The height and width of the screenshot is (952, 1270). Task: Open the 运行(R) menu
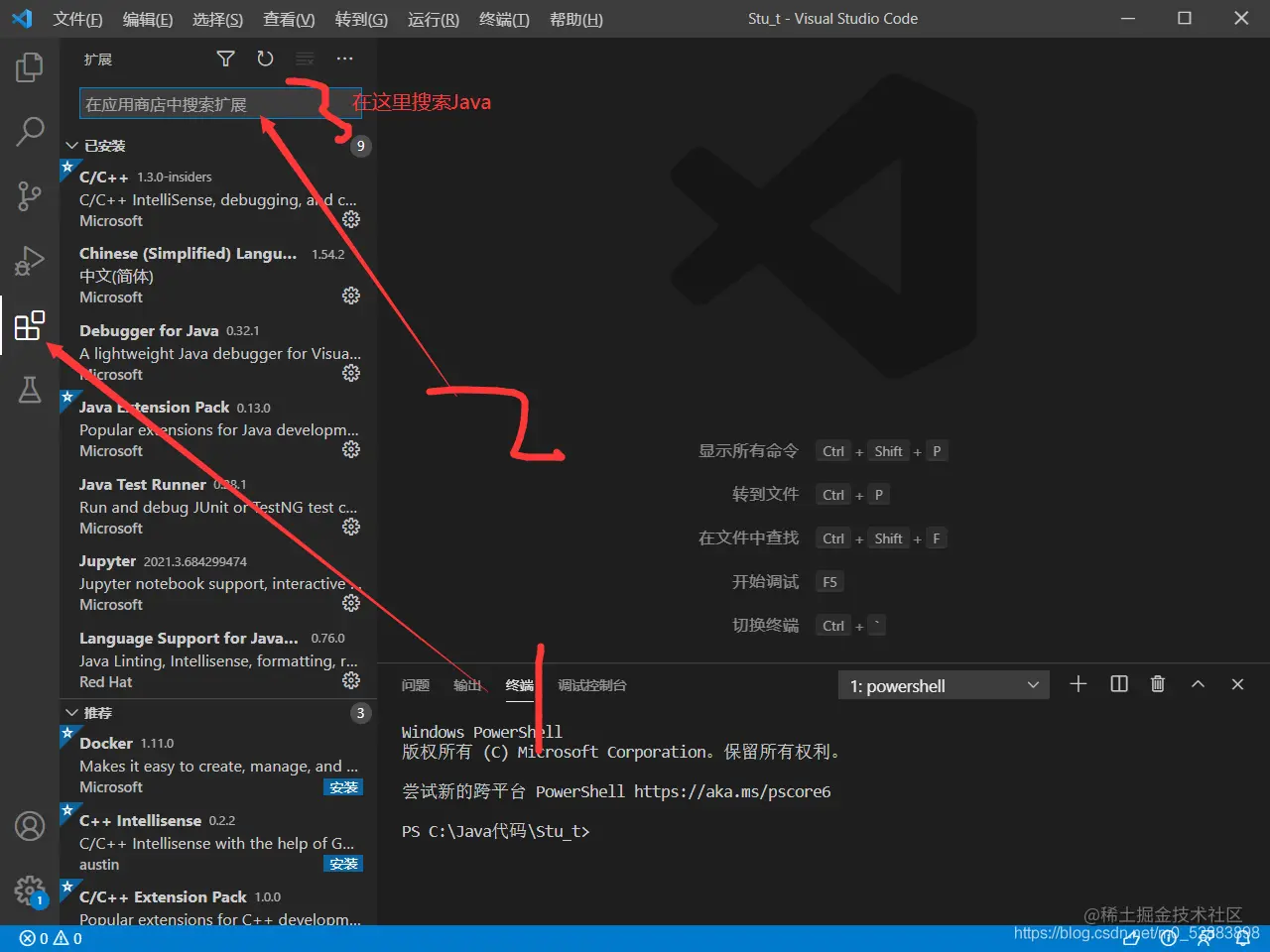434,19
